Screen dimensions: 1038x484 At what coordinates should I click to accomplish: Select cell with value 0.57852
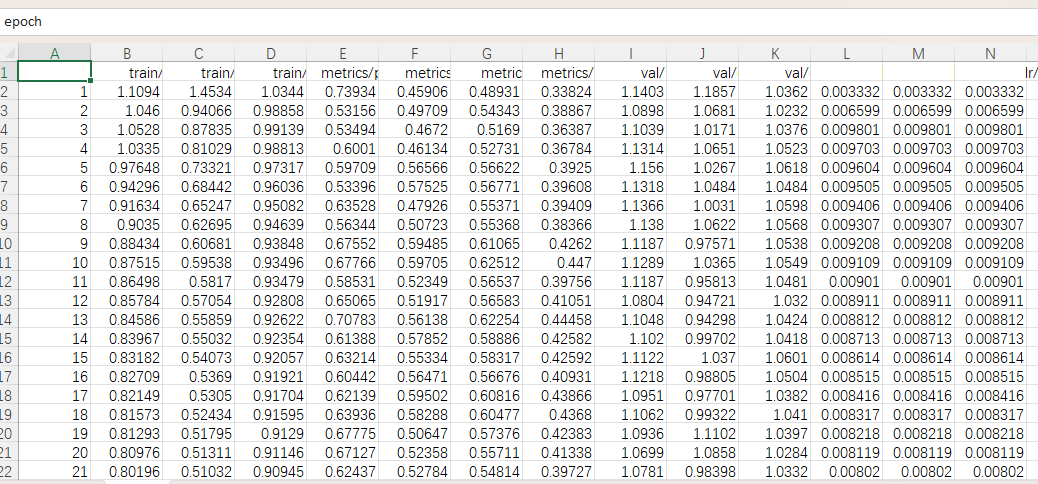[414, 339]
